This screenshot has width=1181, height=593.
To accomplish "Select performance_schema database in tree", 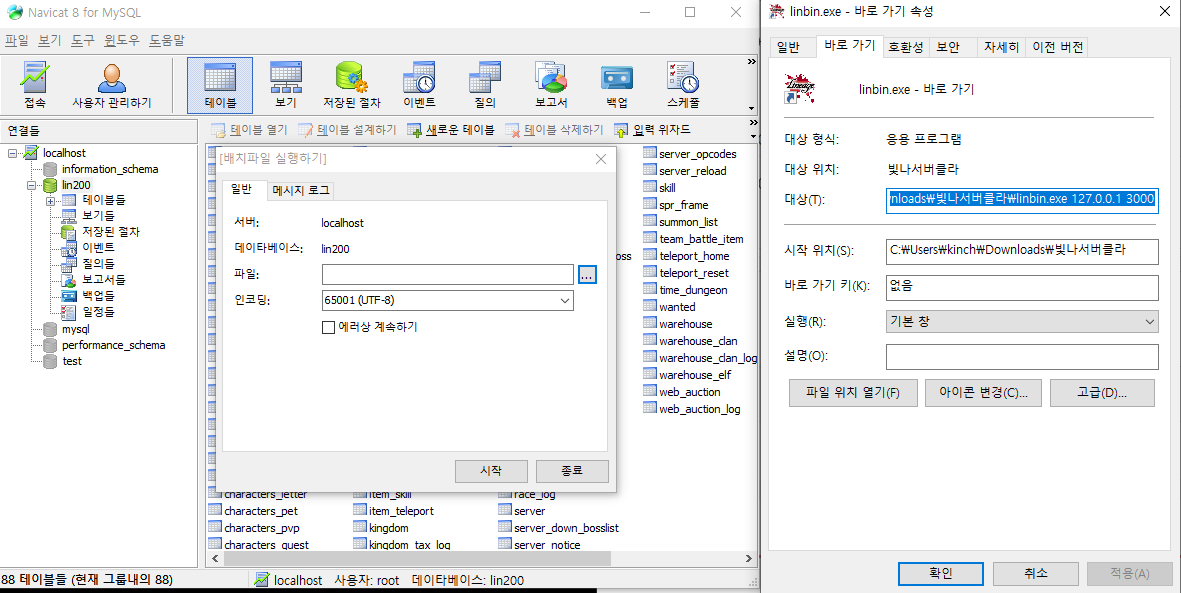I will point(113,345).
